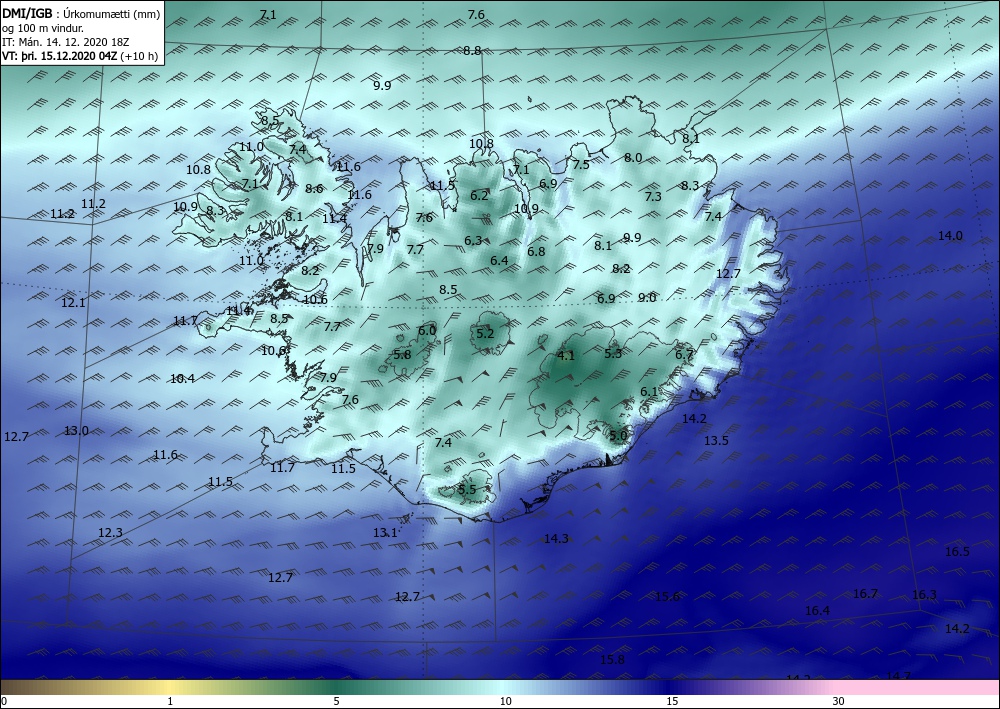Click the 8.0 value on the map

tap(633, 157)
